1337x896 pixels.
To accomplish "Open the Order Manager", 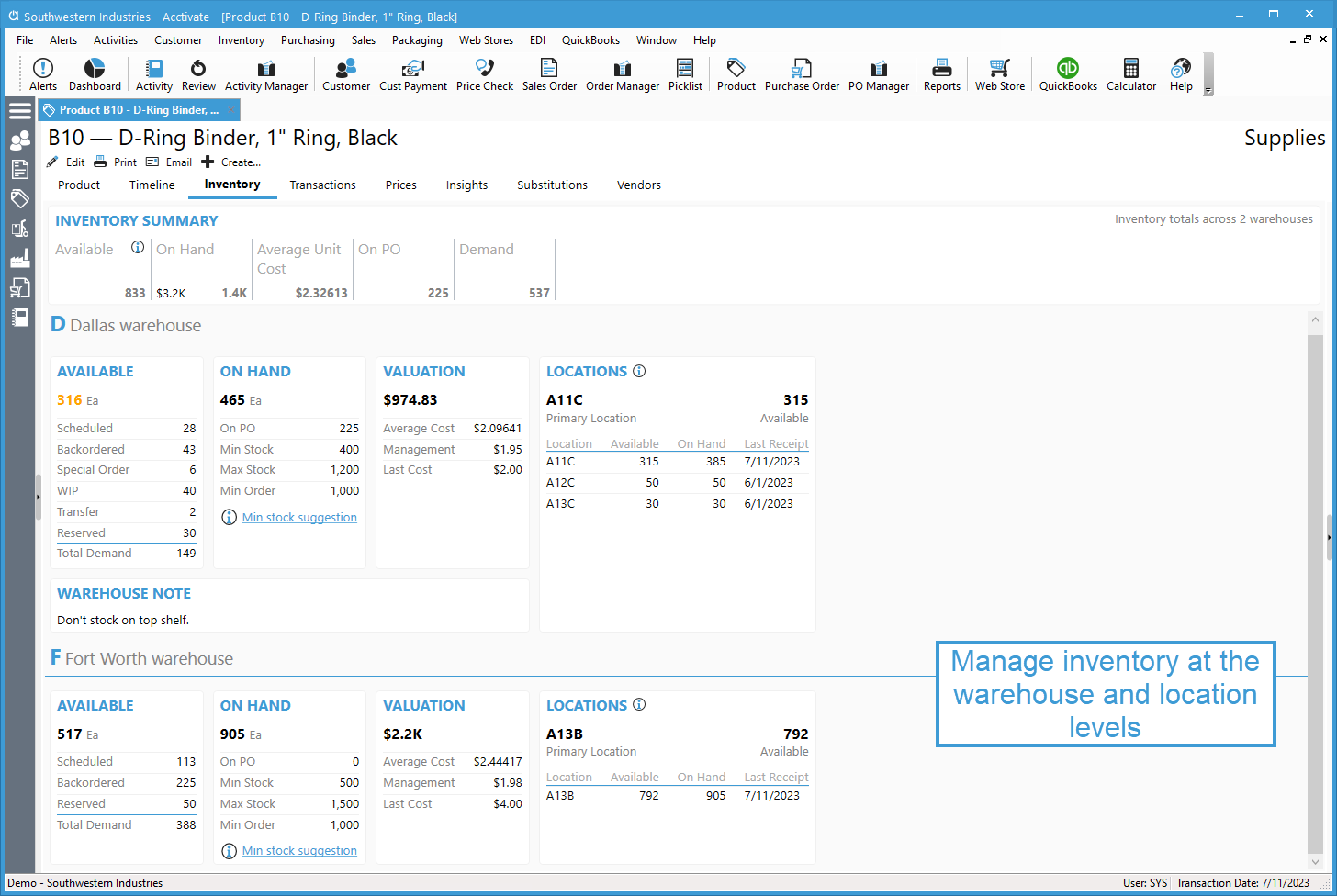I will tap(622, 73).
